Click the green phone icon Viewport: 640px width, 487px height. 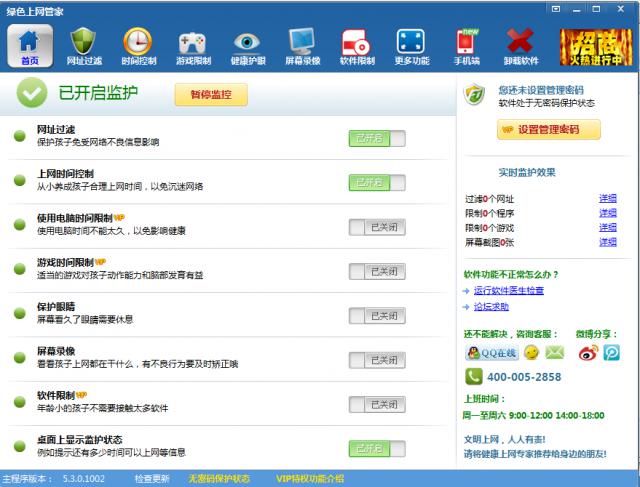tap(473, 376)
